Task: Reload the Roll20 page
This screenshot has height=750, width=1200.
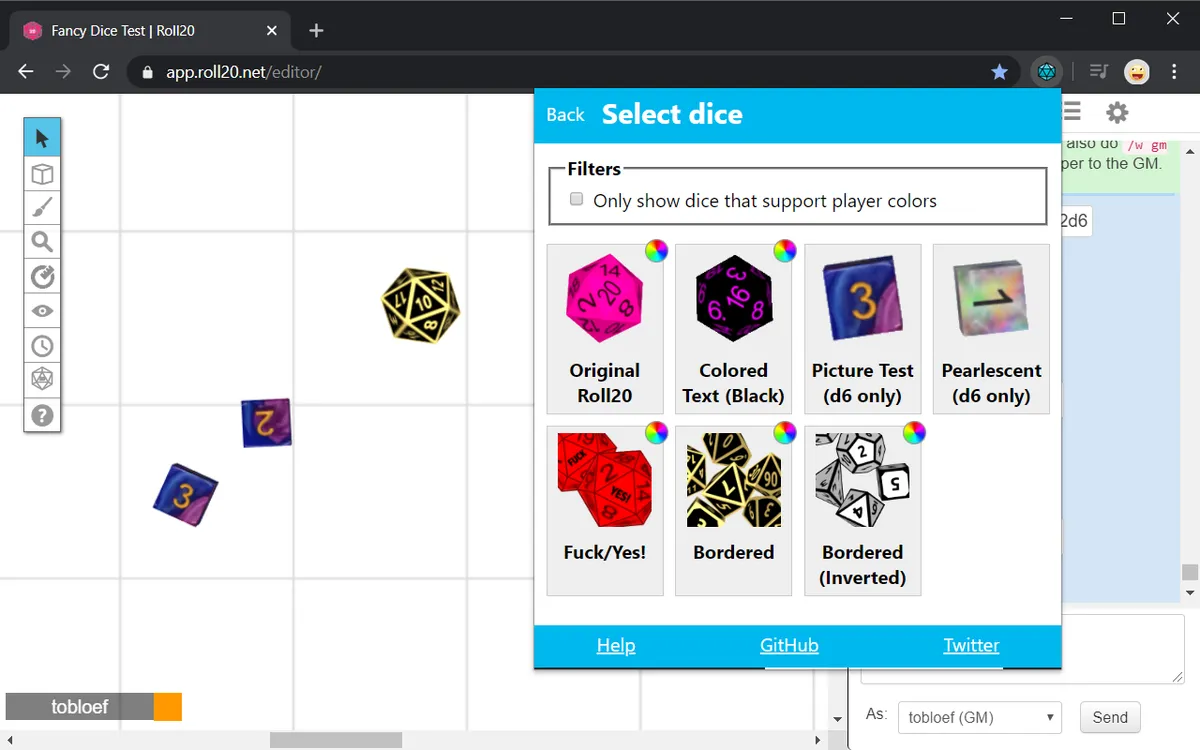Action: [101, 72]
